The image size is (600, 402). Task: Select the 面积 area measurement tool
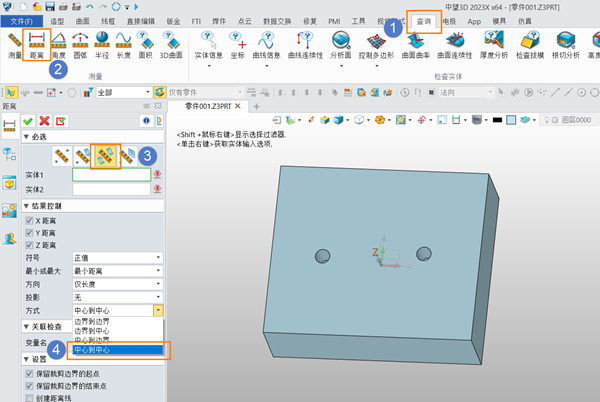(x=145, y=45)
